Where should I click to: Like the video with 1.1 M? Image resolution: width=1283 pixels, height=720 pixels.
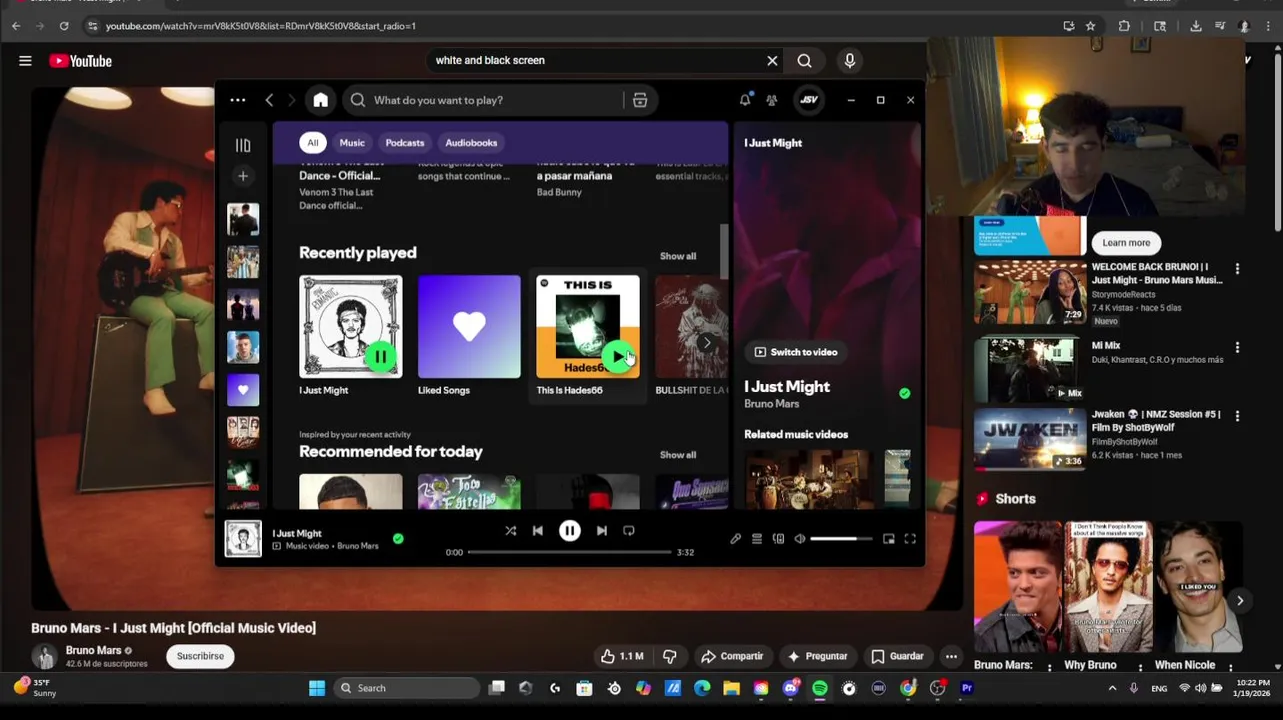pyautogui.click(x=622, y=656)
